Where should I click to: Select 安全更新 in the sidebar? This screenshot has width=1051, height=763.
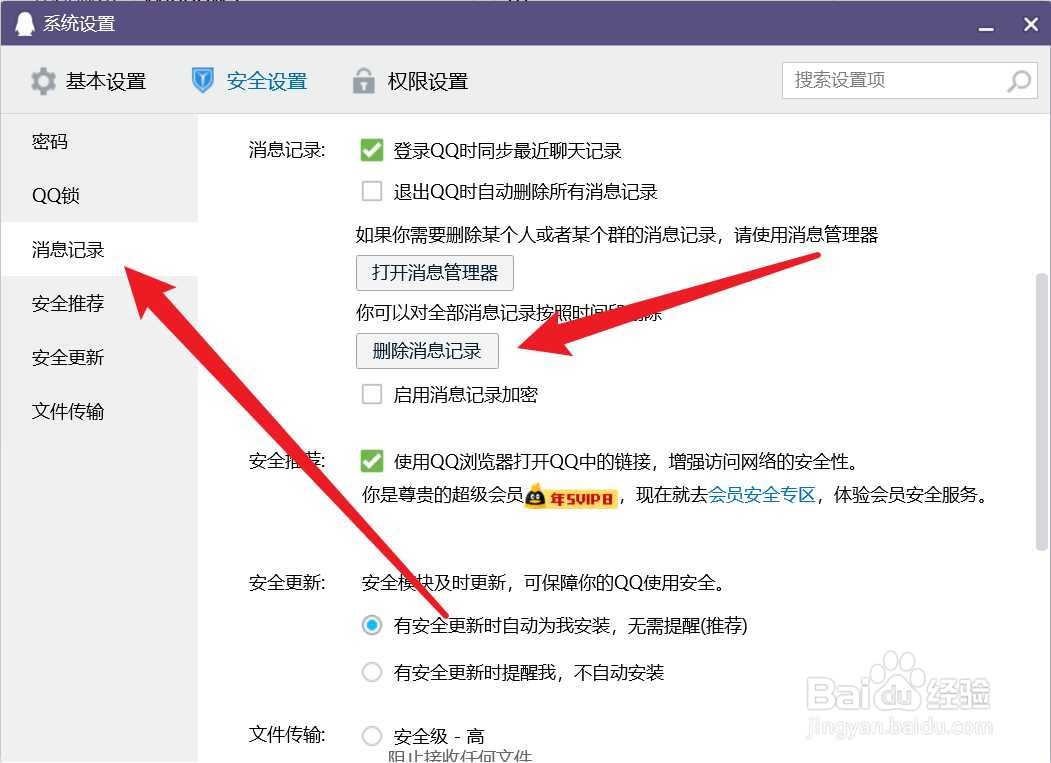click(x=99, y=357)
